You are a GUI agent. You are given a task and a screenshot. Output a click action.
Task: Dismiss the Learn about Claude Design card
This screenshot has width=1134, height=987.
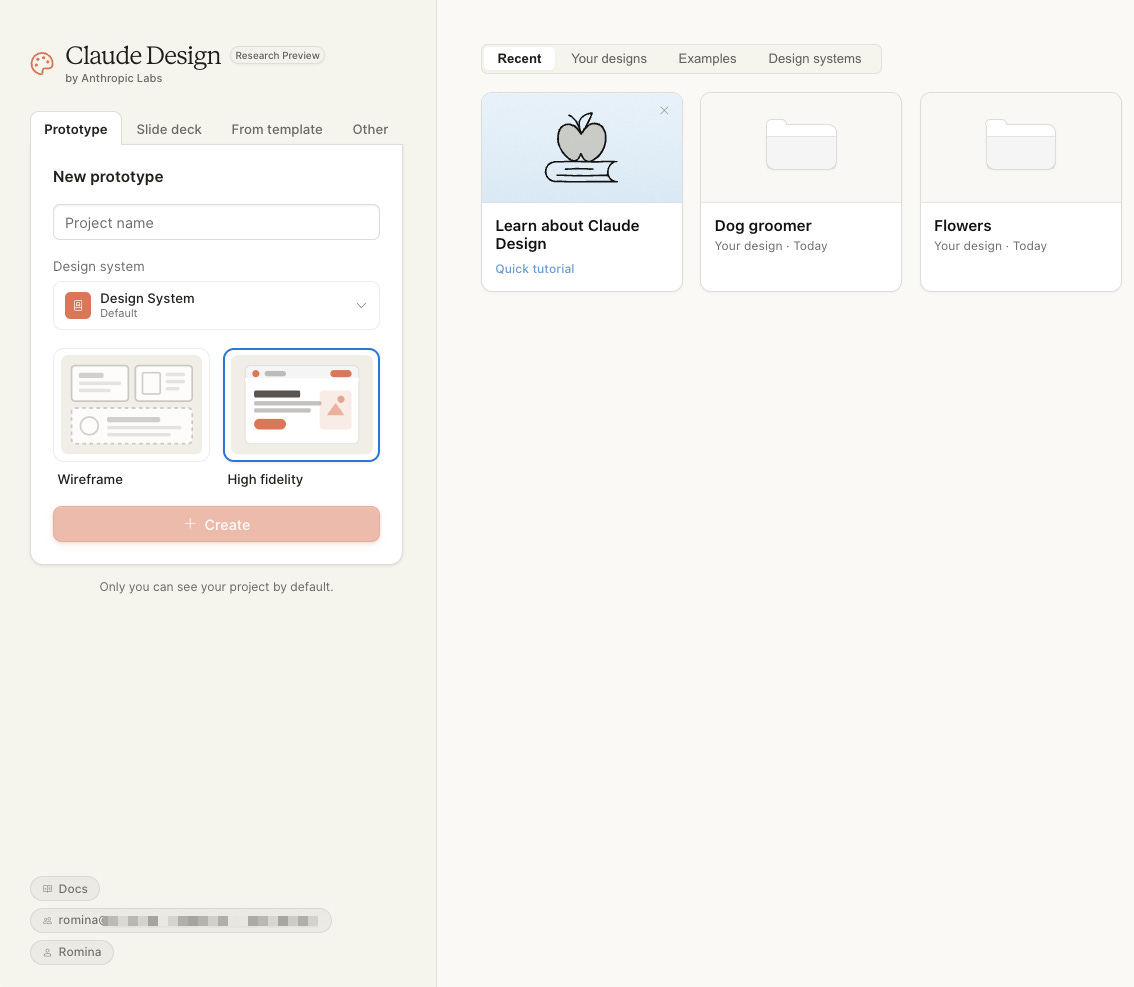click(664, 111)
